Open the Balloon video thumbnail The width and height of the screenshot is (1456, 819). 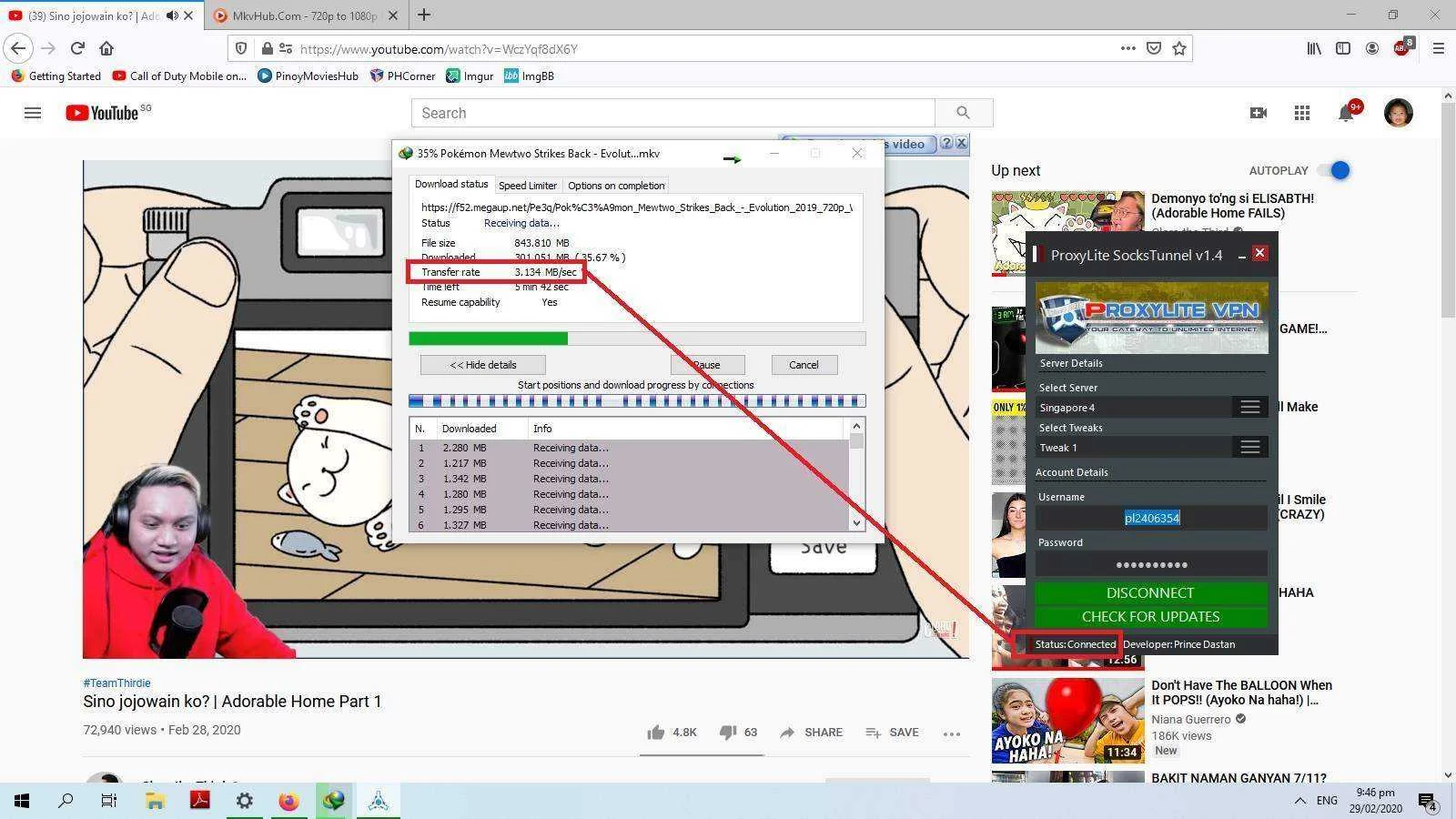click(x=1067, y=721)
